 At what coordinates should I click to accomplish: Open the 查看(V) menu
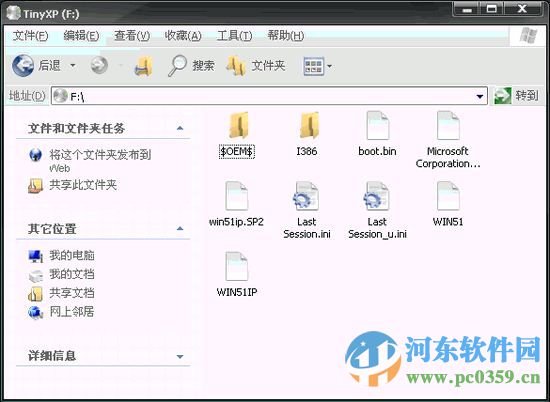[x=132, y=35]
